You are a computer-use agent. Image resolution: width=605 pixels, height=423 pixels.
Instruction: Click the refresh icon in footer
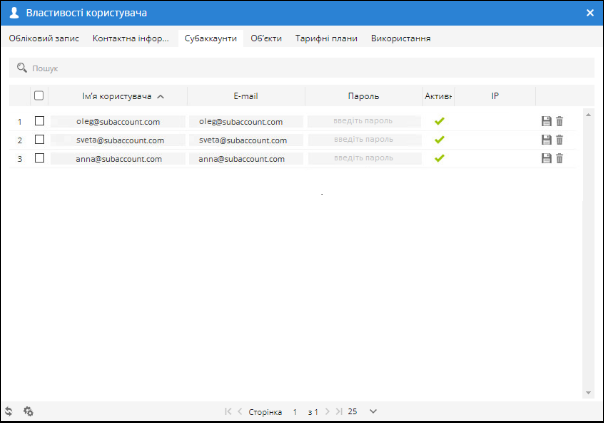[8, 411]
